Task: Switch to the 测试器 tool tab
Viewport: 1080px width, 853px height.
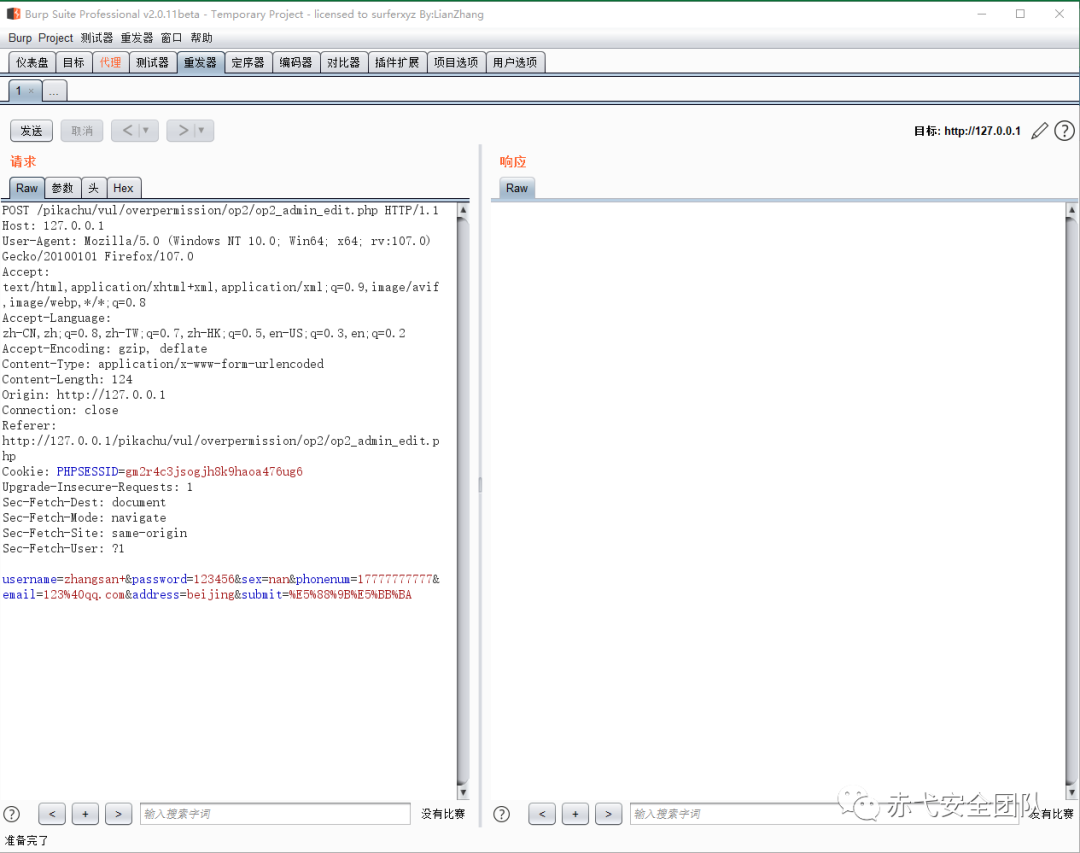Action: [x=152, y=63]
